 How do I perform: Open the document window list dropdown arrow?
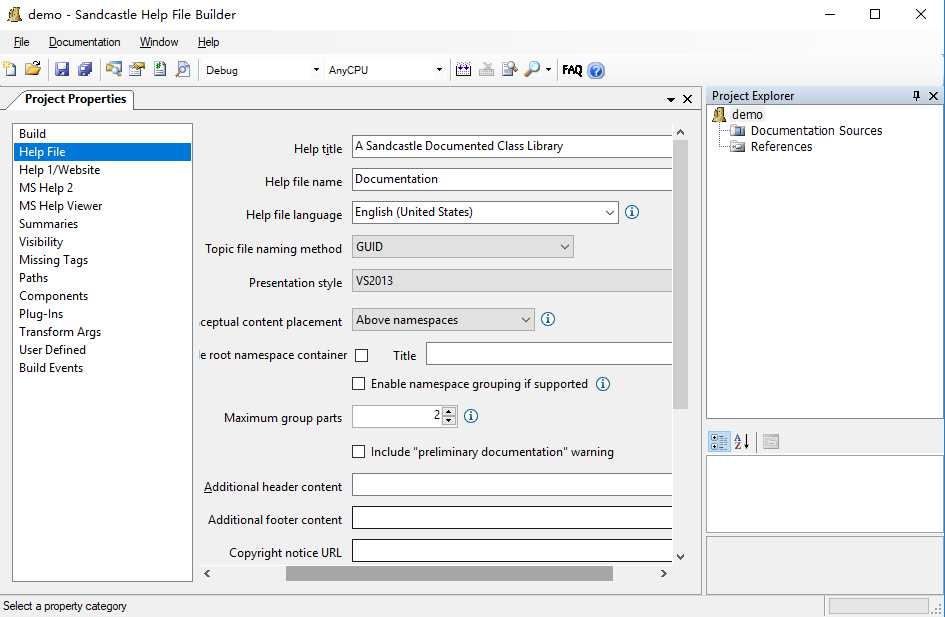coord(671,99)
